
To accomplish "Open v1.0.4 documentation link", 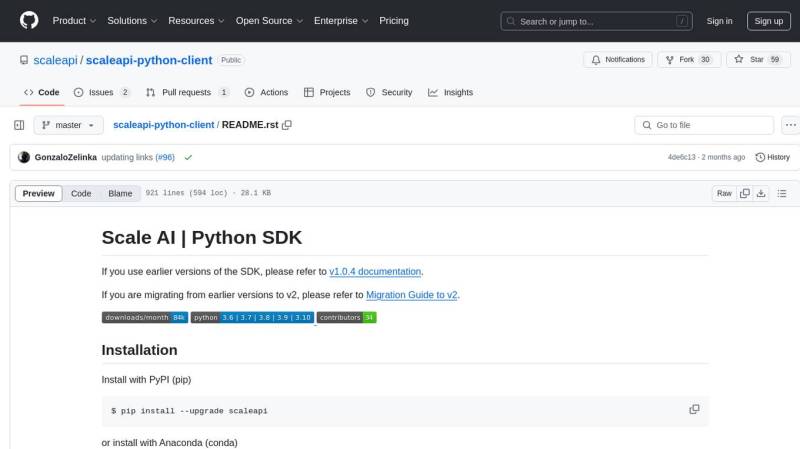I will [375, 271].
